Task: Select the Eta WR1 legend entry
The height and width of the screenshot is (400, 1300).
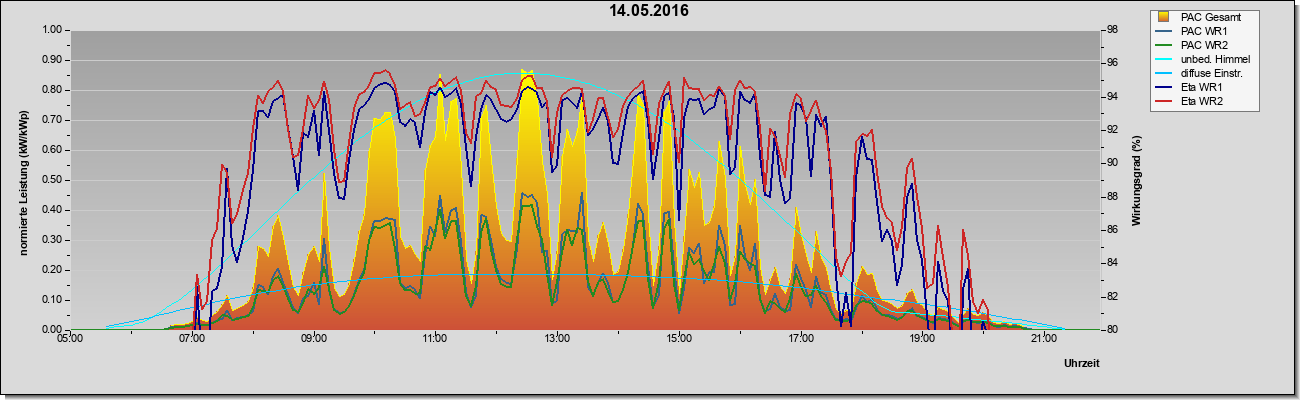Action: [1202, 87]
